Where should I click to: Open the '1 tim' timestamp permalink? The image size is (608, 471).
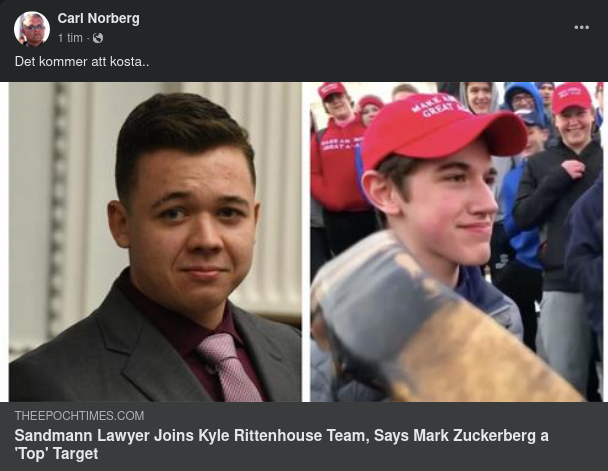click(x=70, y=38)
